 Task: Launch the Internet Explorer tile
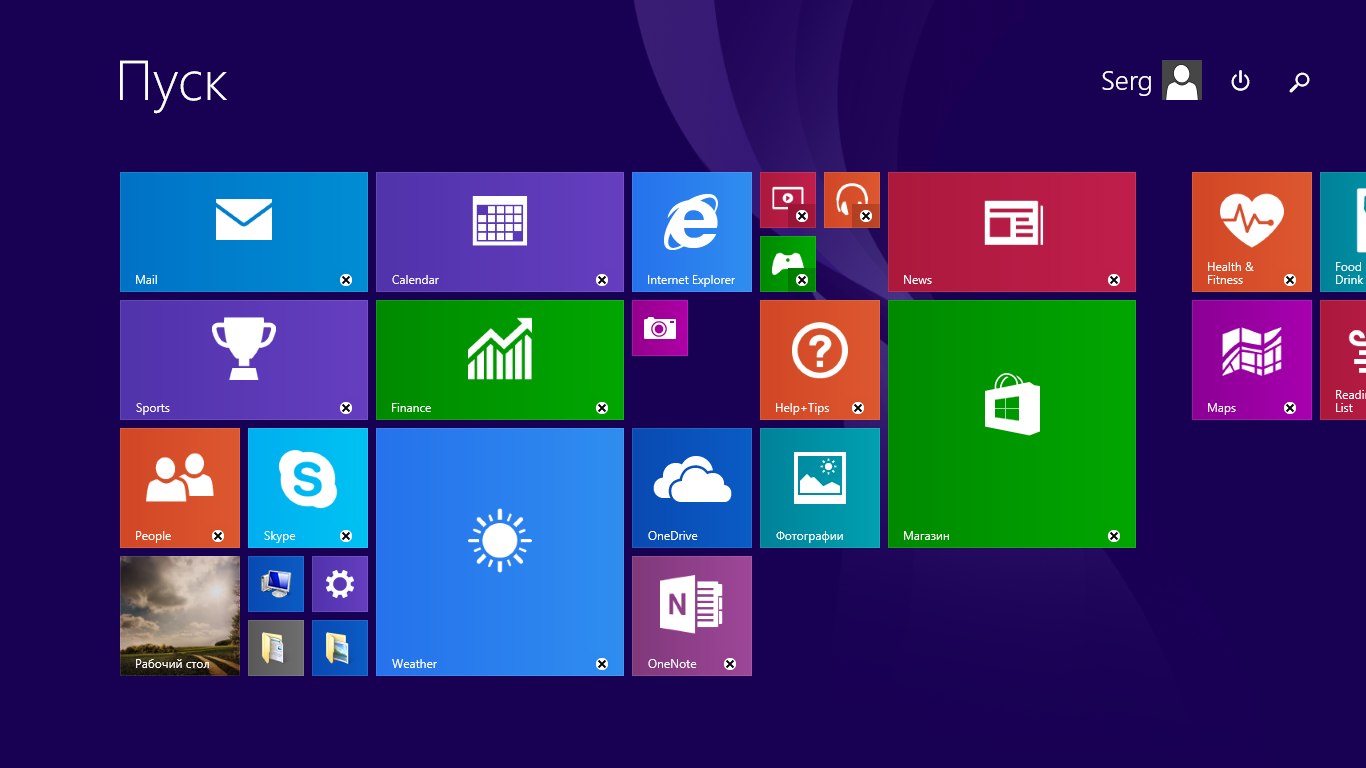[692, 232]
